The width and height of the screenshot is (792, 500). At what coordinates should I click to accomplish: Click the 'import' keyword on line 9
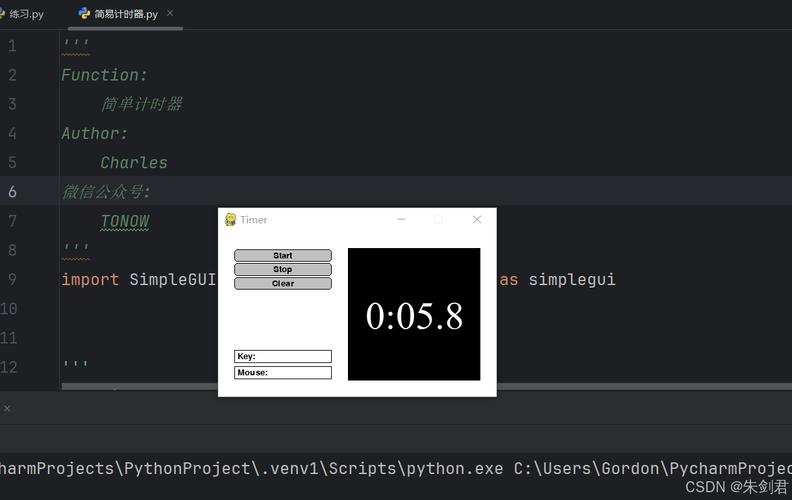point(90,279)
